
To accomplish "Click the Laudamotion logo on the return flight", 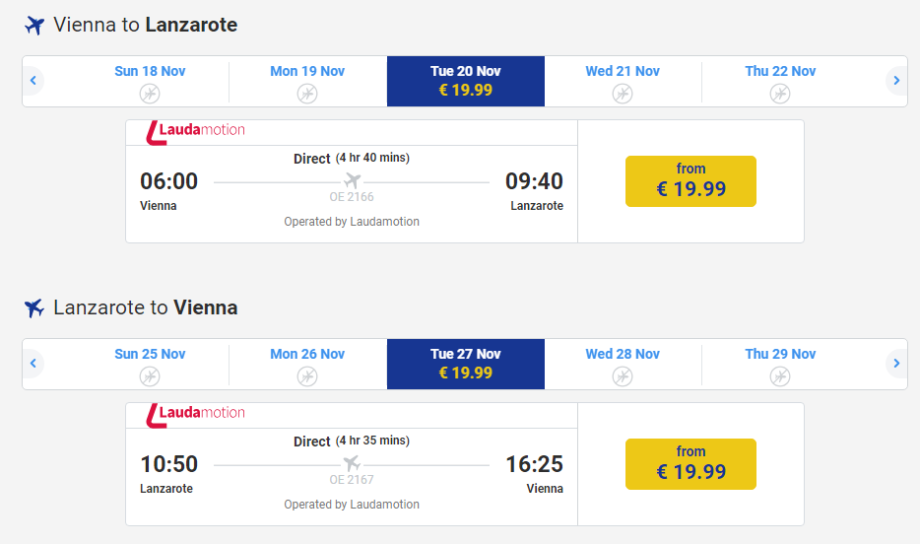I will point(196,413).
